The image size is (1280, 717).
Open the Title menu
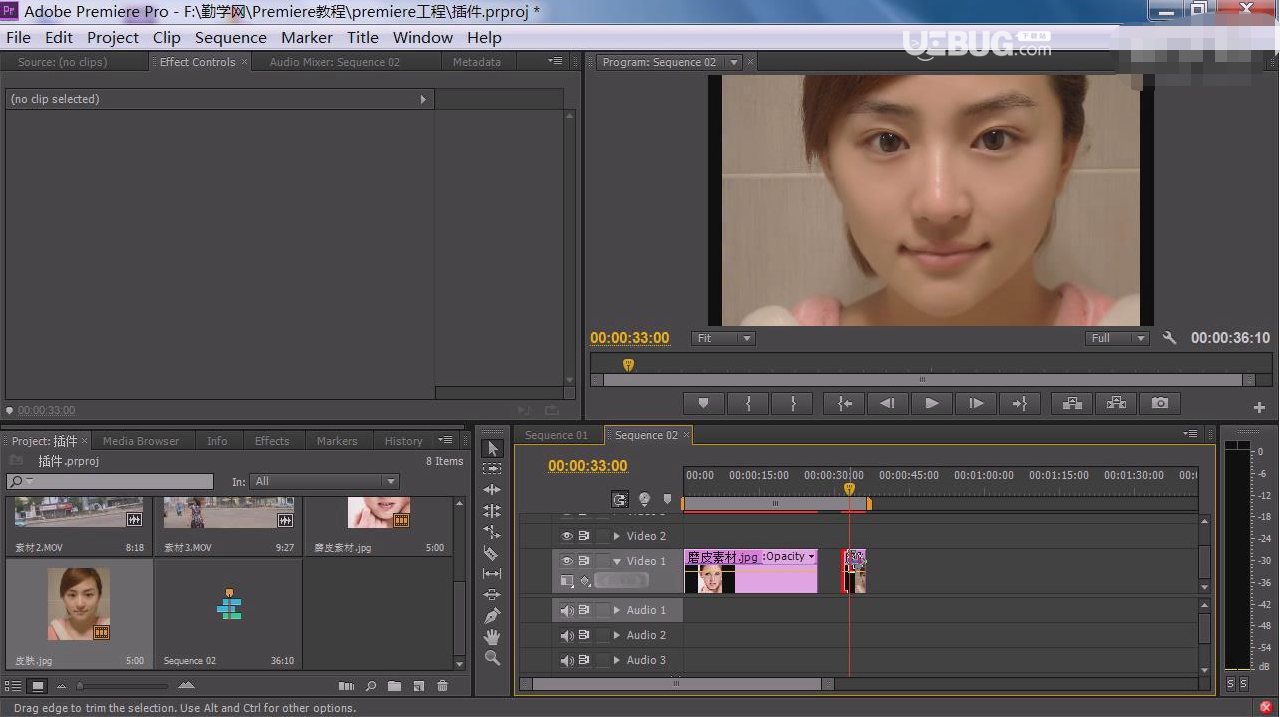point(363,38)
